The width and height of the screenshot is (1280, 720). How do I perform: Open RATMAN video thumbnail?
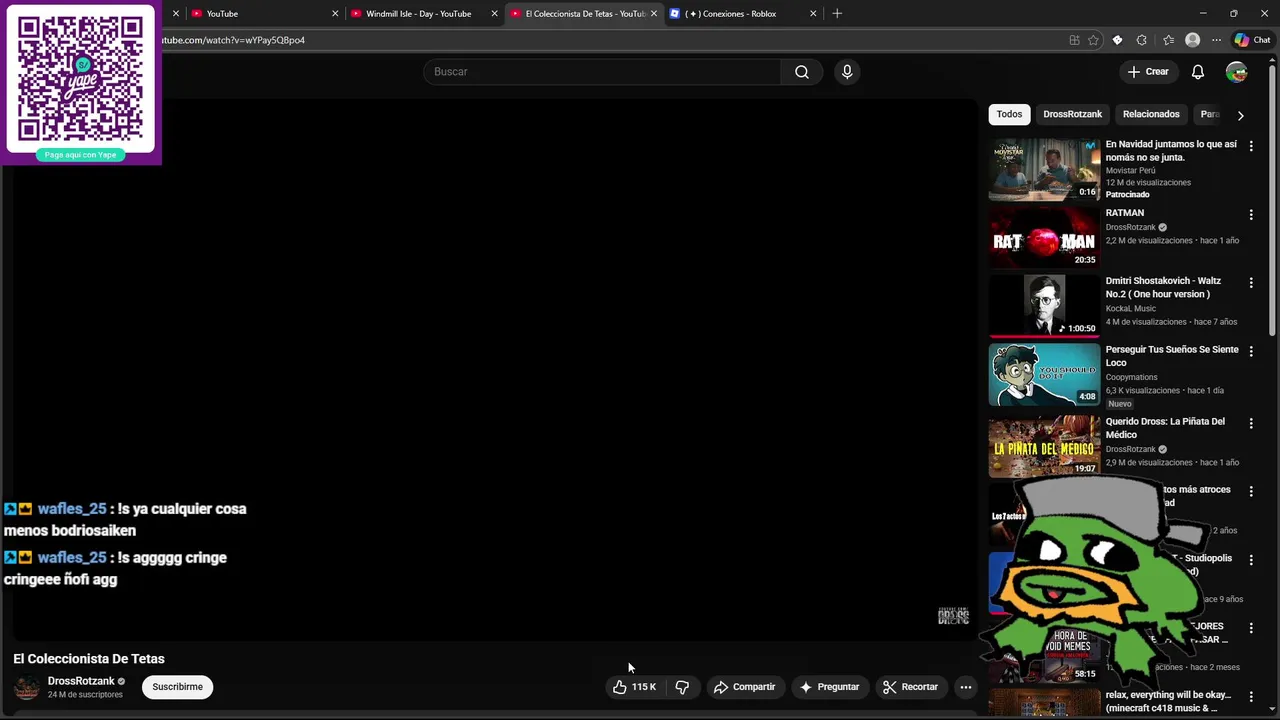1044,238
